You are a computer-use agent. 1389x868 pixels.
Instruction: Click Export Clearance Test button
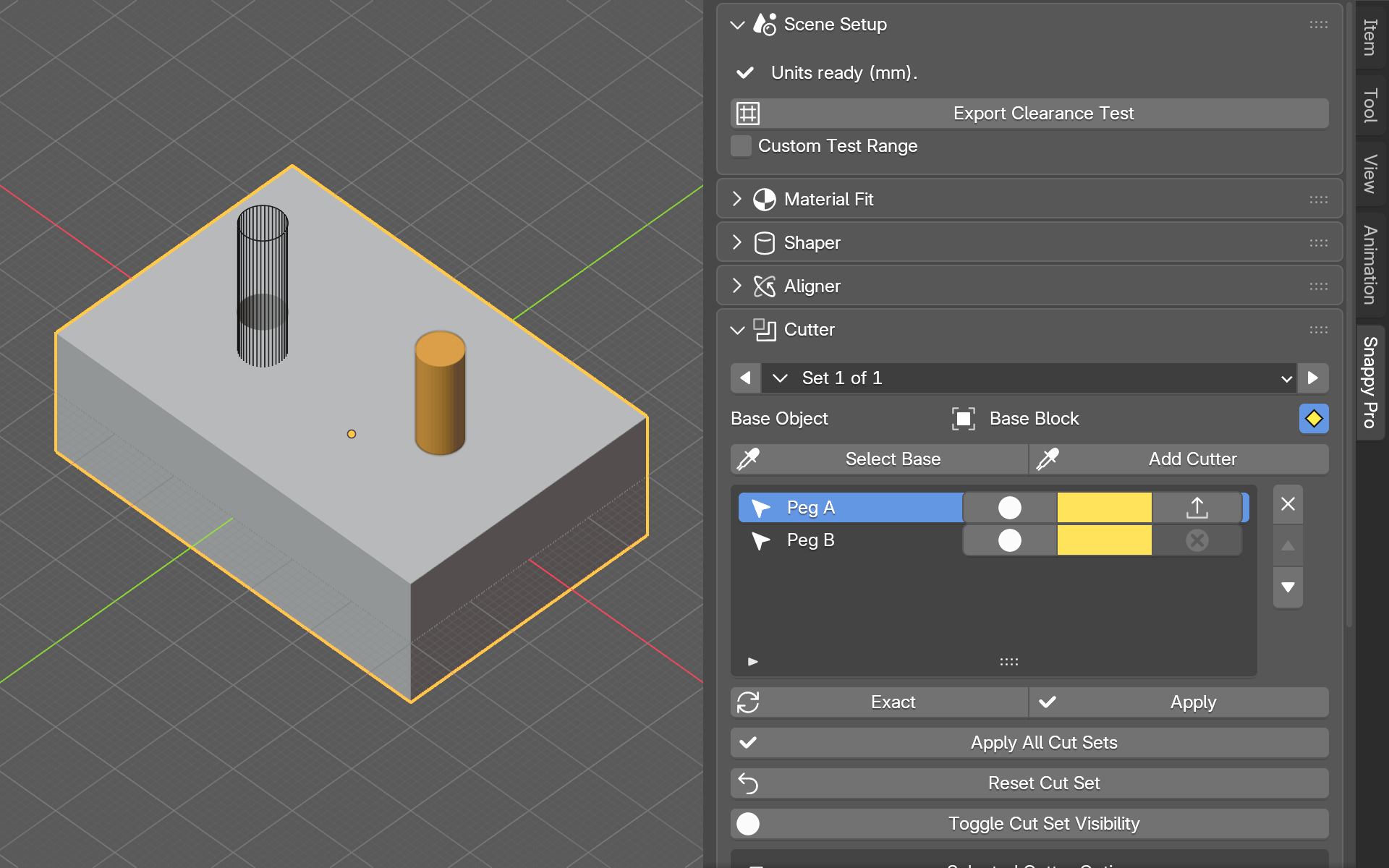(1029, 114)
